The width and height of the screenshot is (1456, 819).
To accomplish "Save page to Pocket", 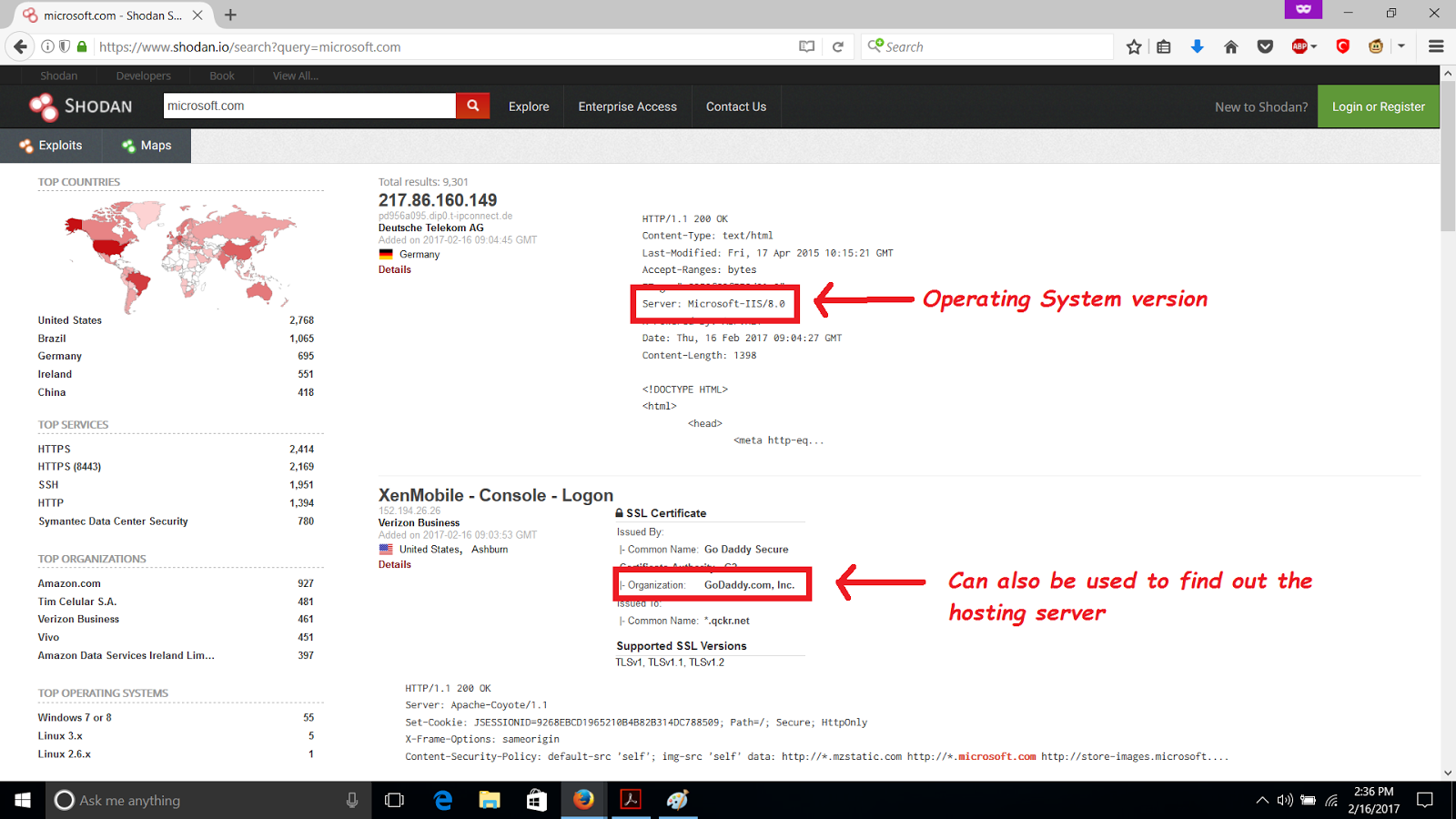I will click(1265, 46).
